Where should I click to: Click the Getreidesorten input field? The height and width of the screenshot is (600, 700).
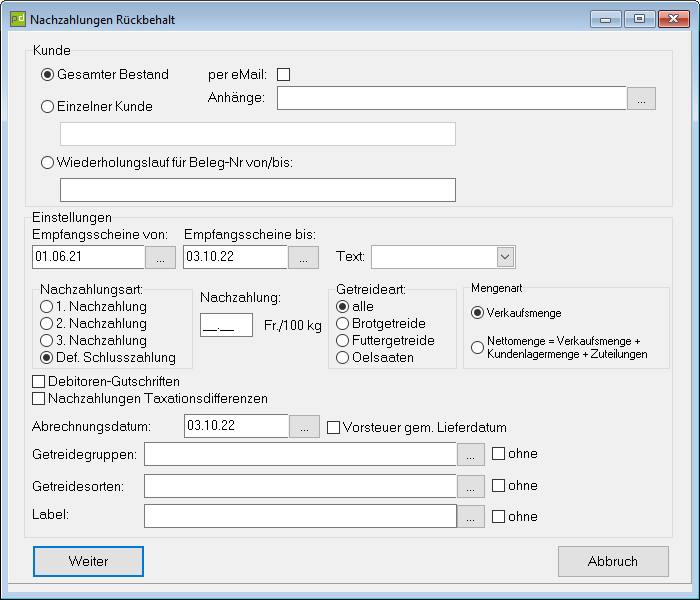click(x=300, y=486)
